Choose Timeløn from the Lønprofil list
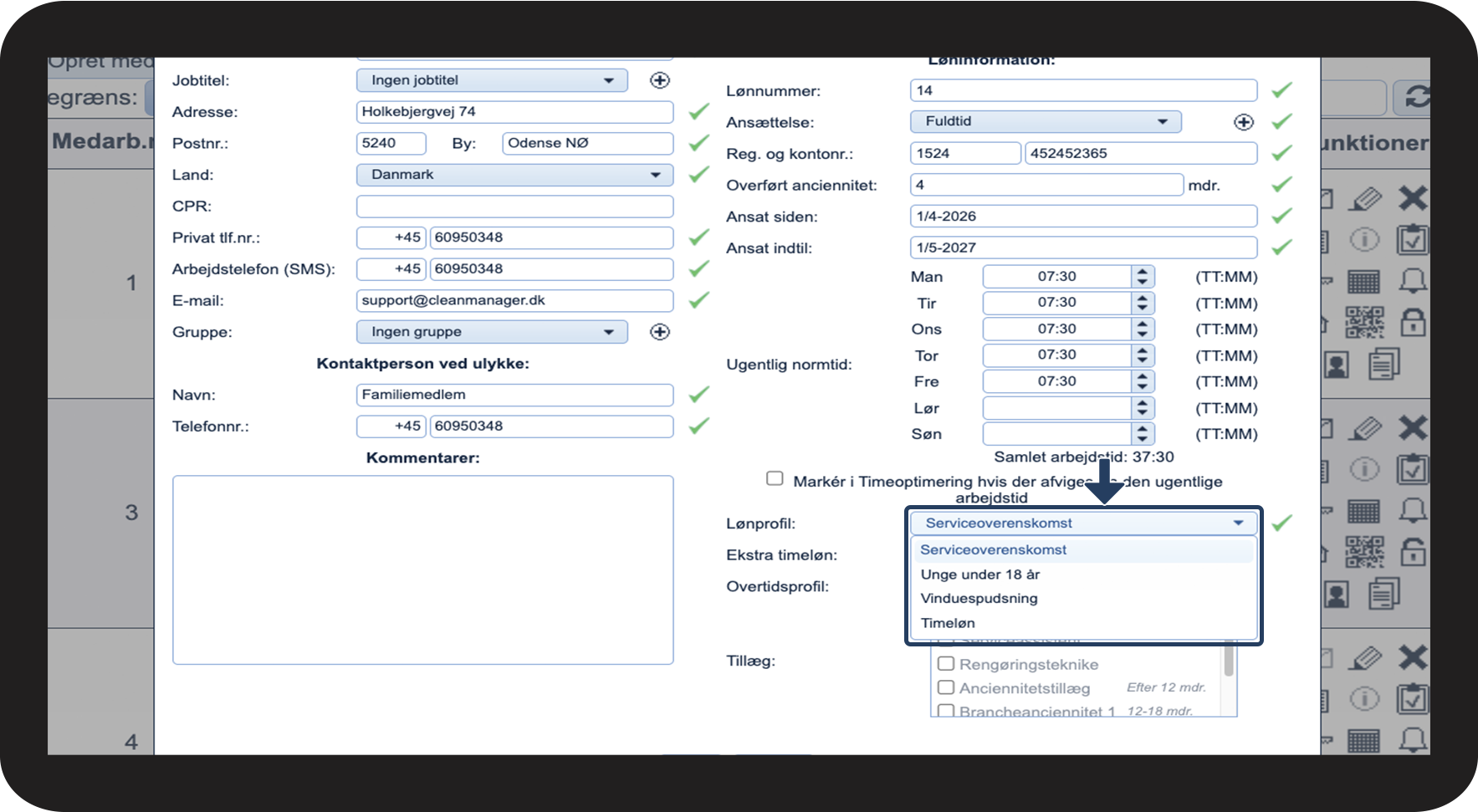Viewport: 1478px width, 812px height. [1083, 623]
